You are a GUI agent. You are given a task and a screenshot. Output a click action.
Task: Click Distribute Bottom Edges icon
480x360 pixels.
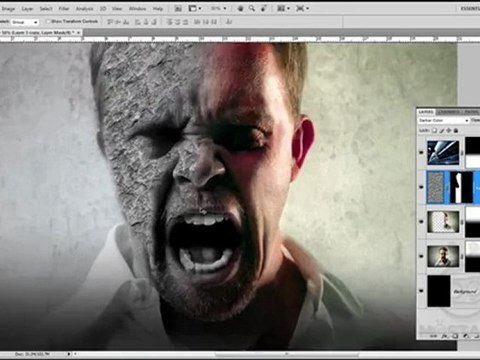point(186,22)
